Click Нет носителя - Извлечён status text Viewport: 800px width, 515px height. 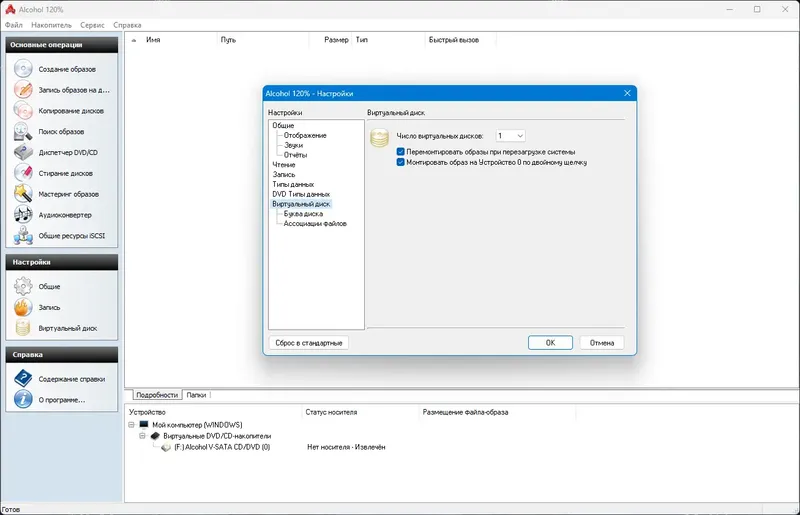[346, 447]
